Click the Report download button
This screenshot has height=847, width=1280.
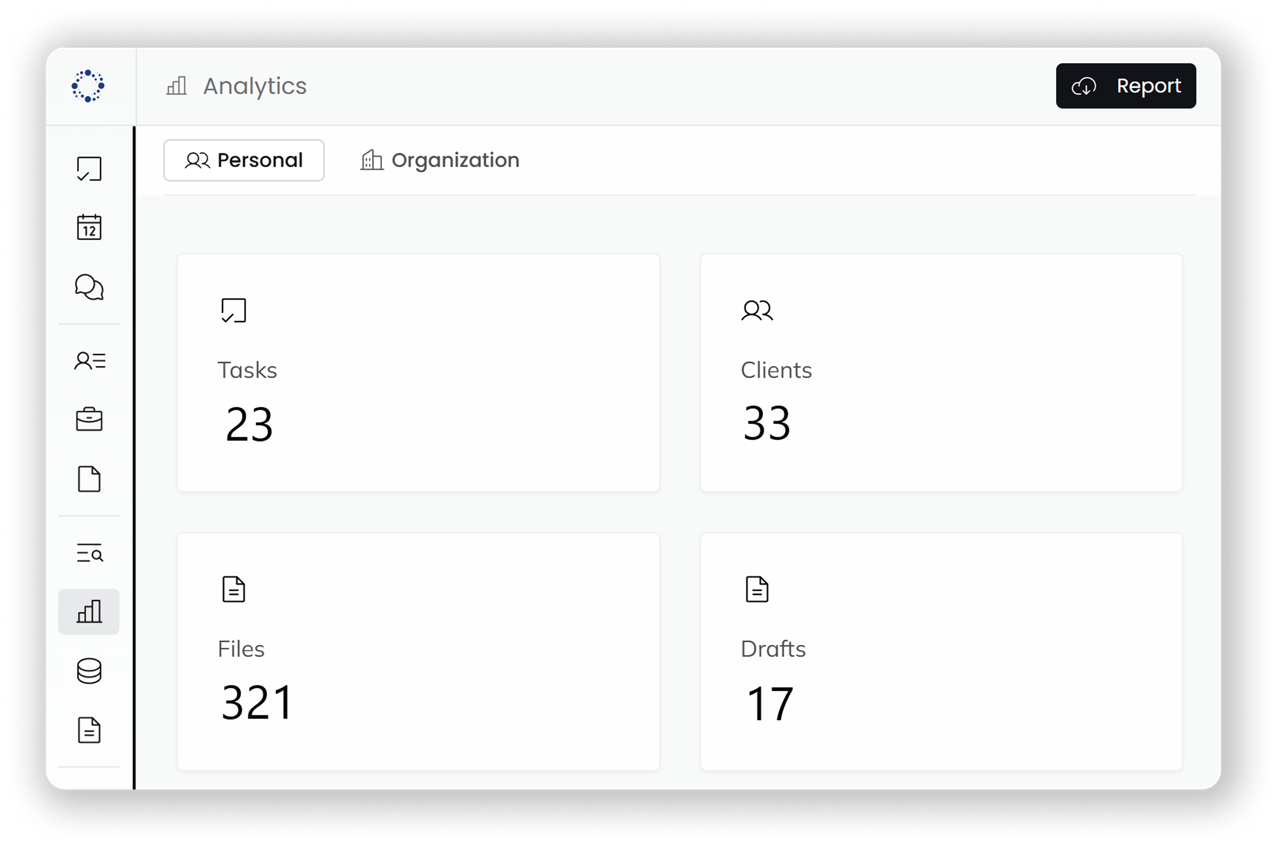(x=1126, y=86)
